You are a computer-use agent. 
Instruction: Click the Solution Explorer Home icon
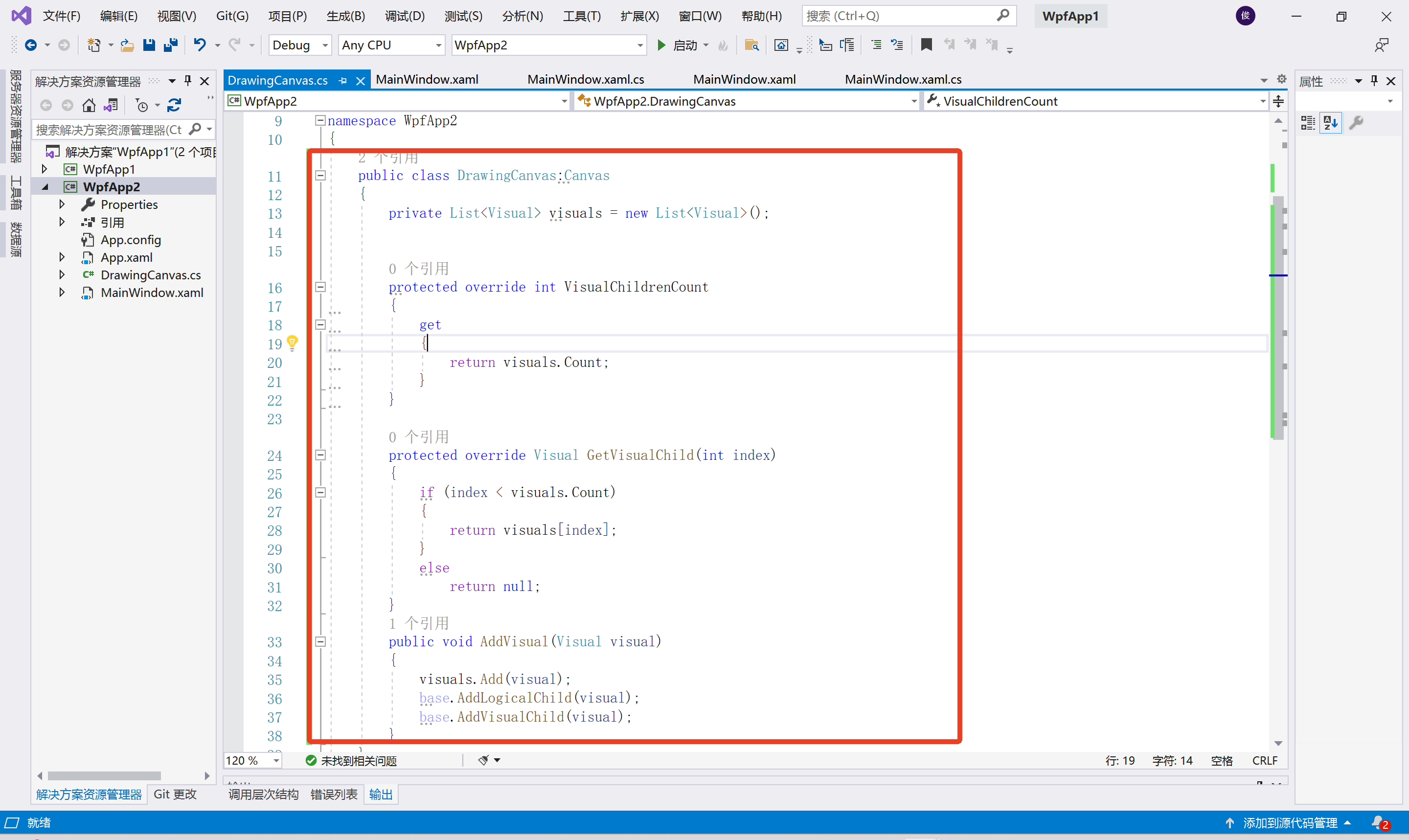tap(89, 105)
